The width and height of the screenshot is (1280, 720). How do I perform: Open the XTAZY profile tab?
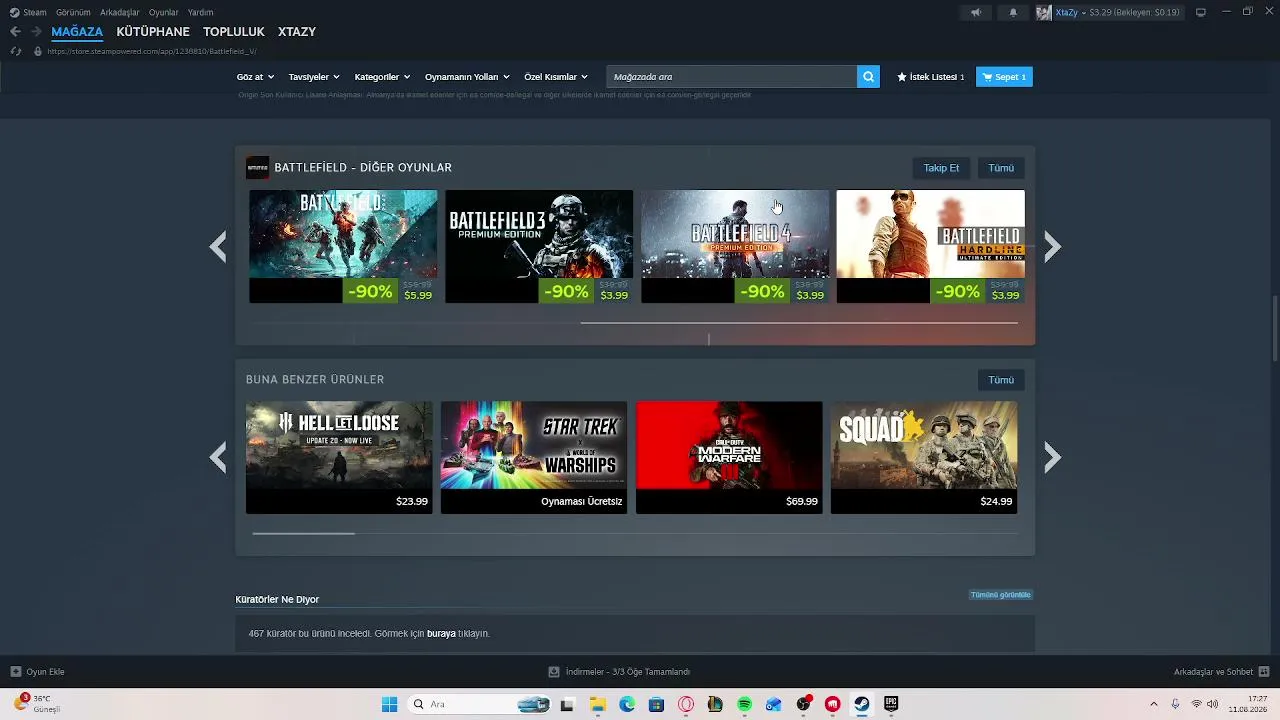pos(297,32)
